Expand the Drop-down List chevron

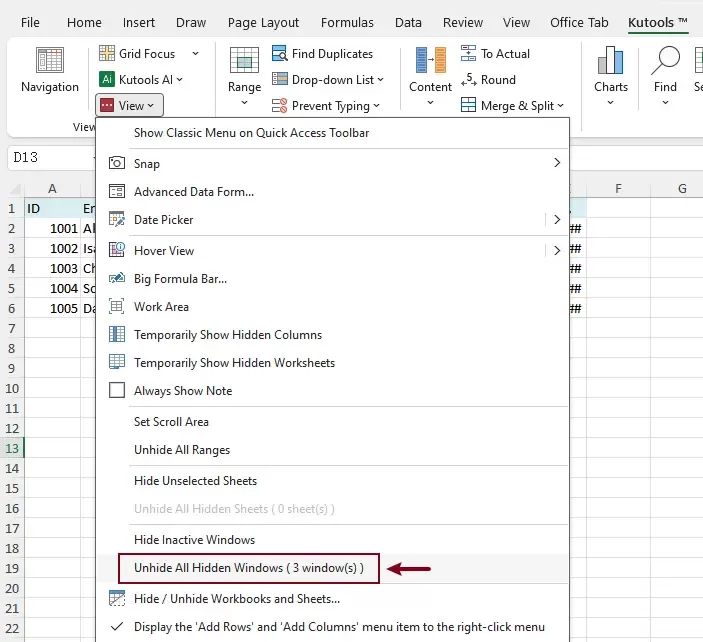pos(381,80)
